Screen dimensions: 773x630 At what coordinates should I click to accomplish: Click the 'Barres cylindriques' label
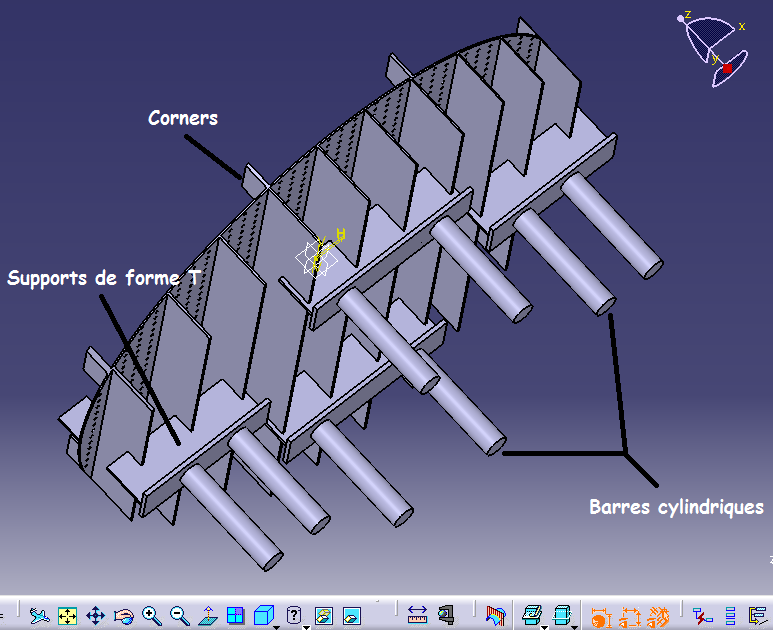point(676,507)
